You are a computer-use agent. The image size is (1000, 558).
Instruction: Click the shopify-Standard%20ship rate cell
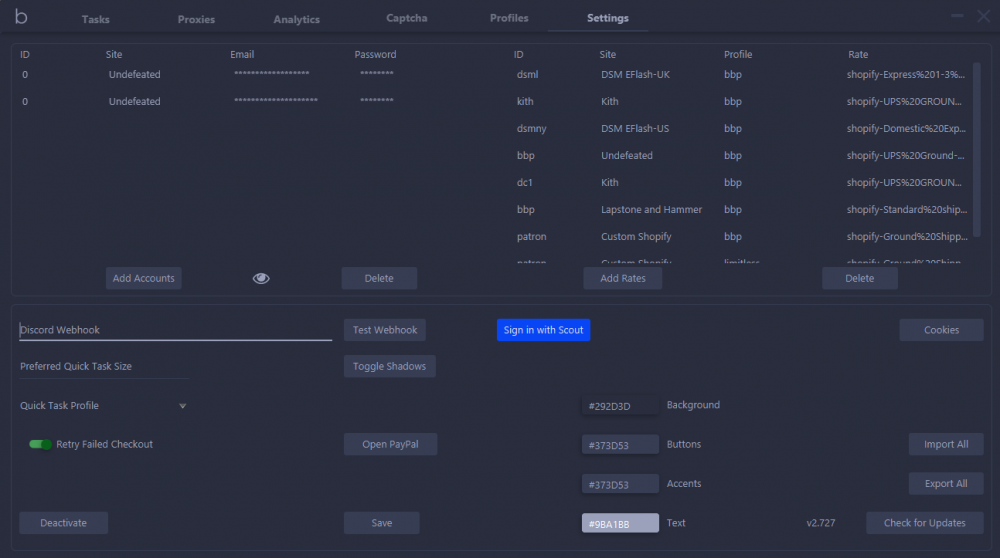(907, 209)
